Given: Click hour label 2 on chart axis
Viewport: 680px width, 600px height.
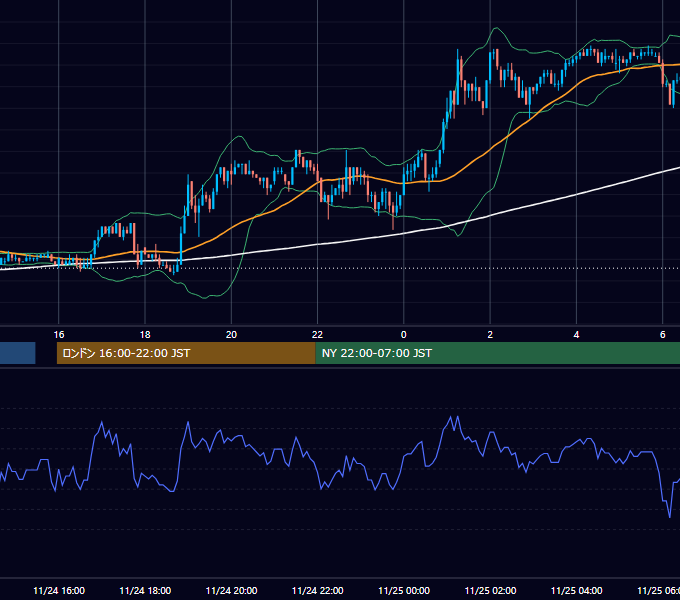Looking at the screenshot, I should (490, 335).
